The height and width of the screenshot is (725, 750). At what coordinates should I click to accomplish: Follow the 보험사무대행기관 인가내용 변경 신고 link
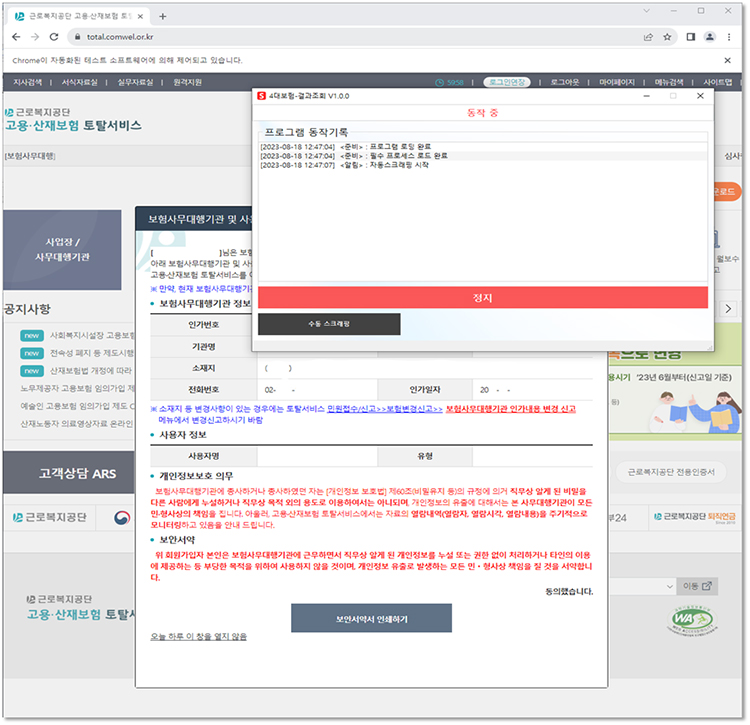pyautogui.click(x=510, y=409)
